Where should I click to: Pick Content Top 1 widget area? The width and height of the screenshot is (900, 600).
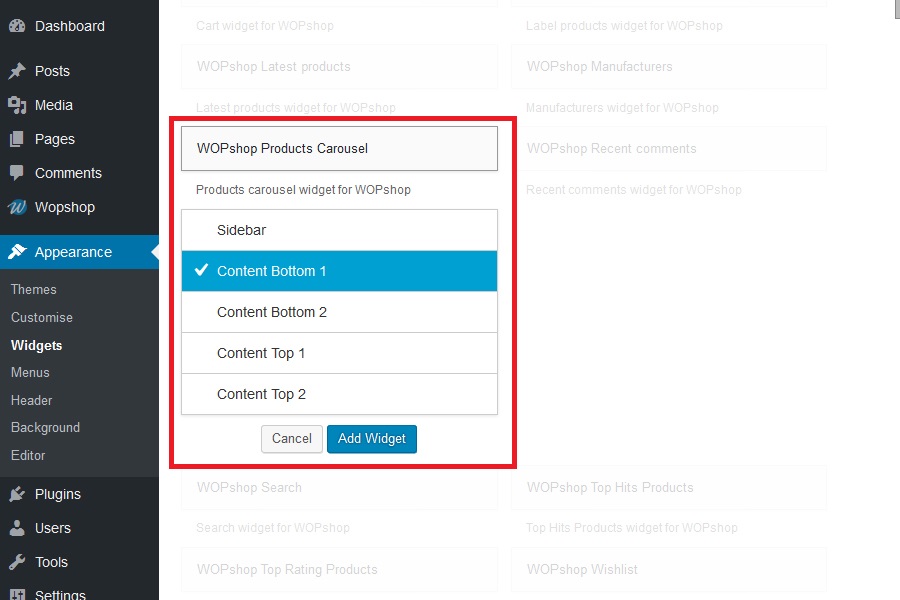[339, 353]
